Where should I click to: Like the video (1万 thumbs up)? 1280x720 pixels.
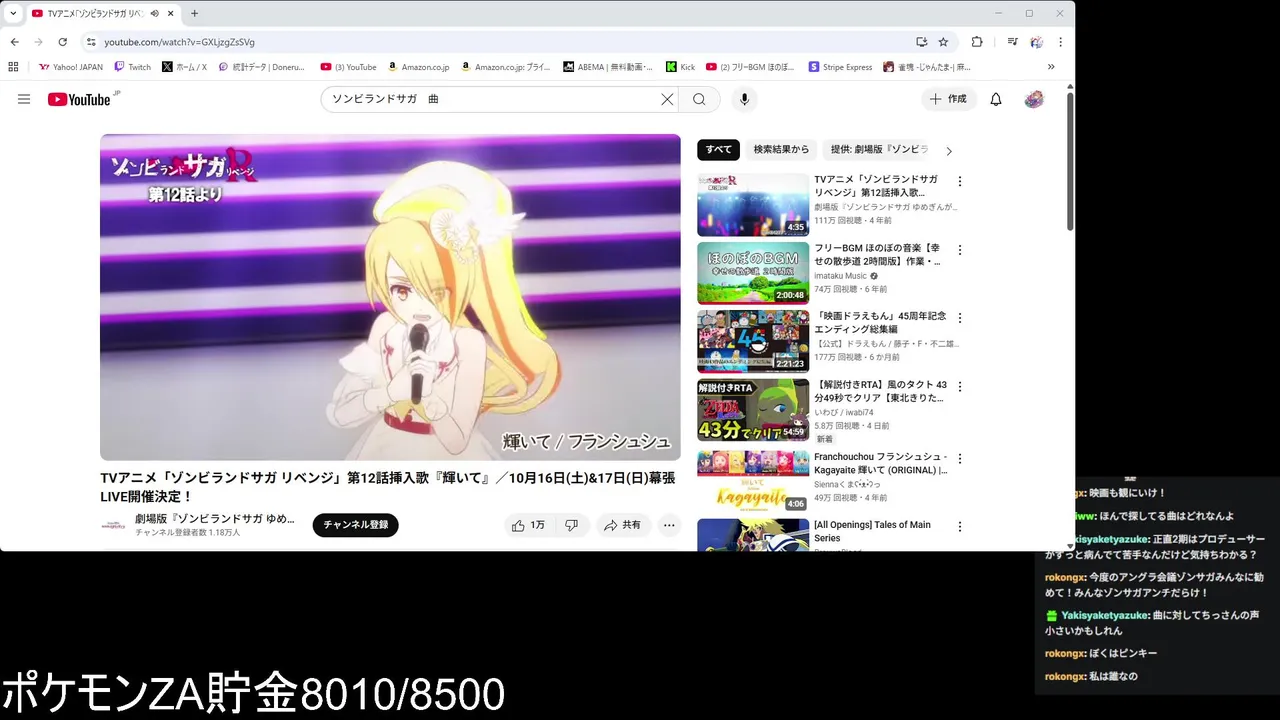pos(529,525)
